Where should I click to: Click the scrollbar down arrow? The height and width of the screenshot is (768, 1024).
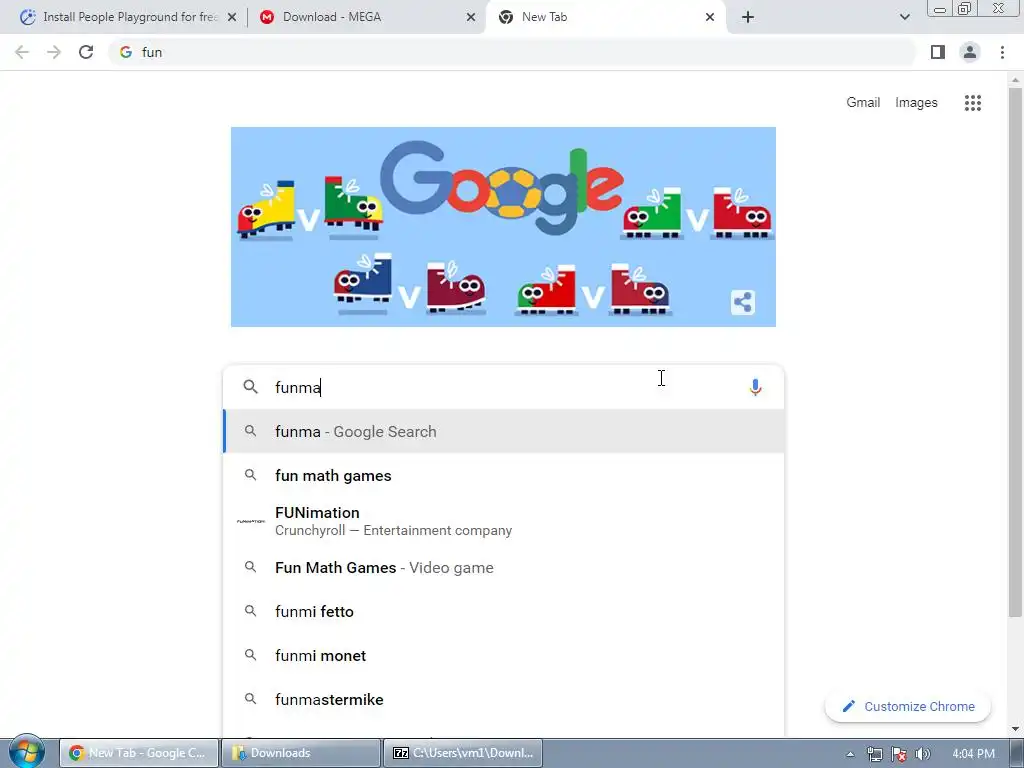point(1015,729)
